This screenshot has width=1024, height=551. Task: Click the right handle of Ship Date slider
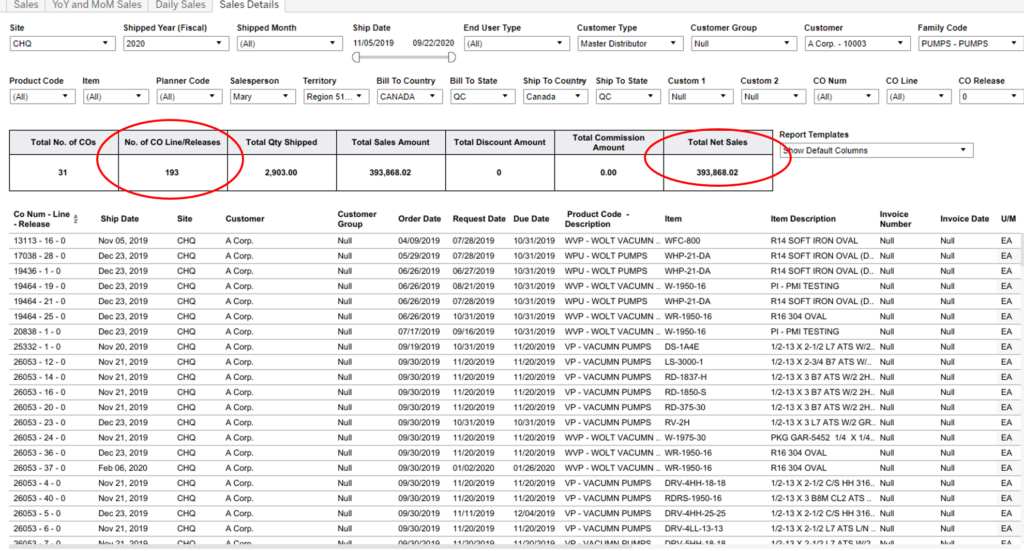451,57
